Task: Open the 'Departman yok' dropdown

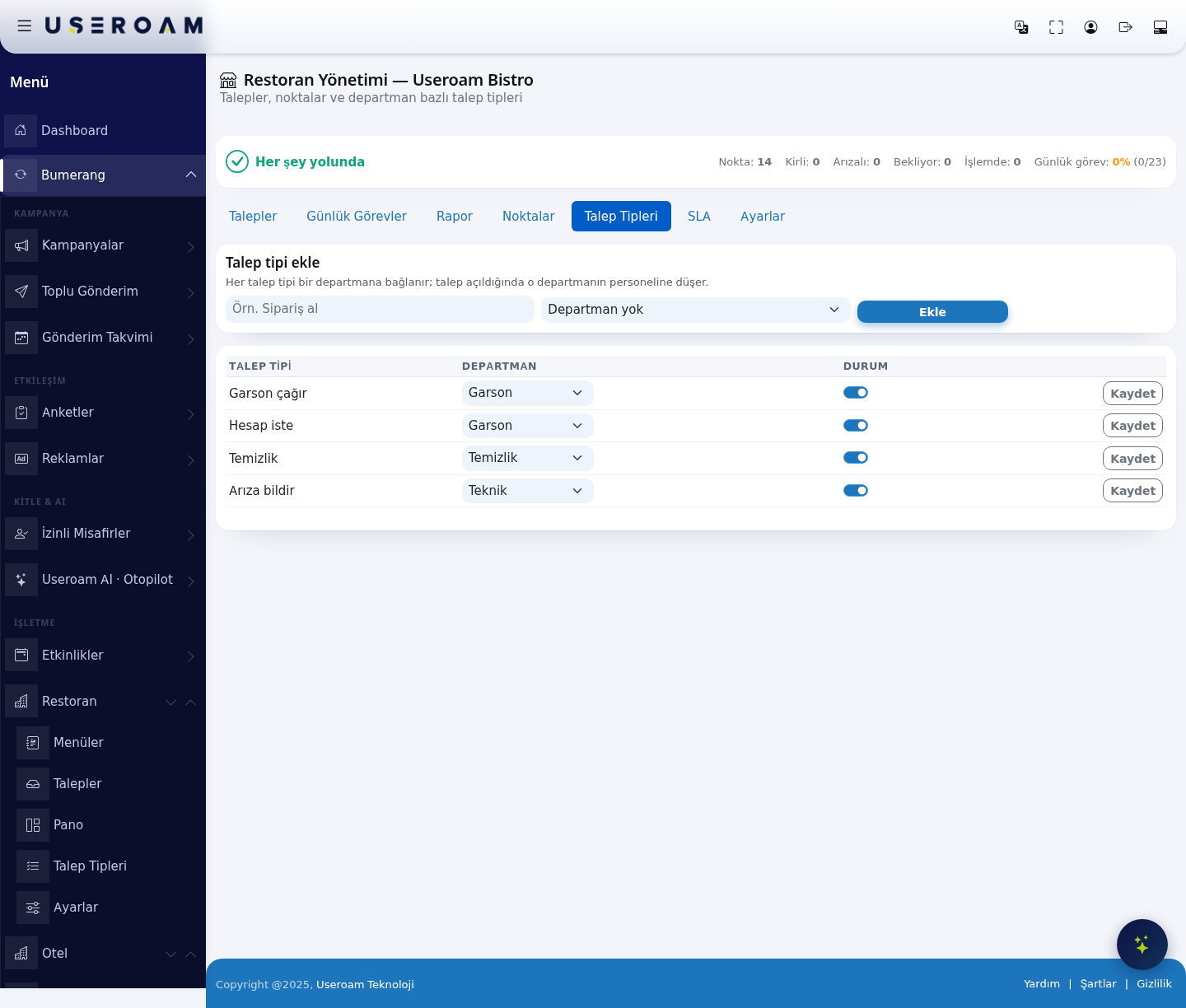Action: point(695,310)
